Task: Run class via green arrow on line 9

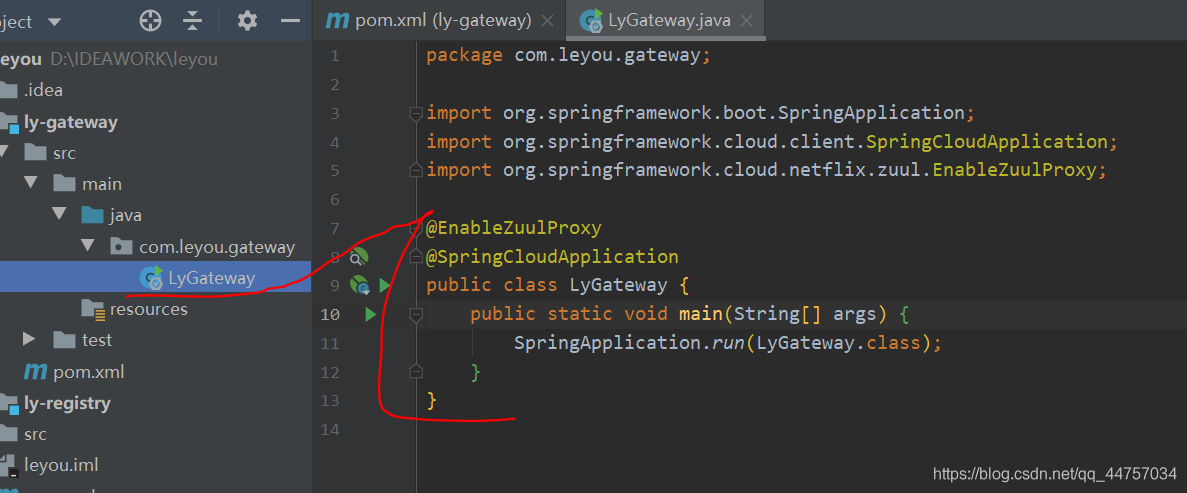Action: coord(384,286)
